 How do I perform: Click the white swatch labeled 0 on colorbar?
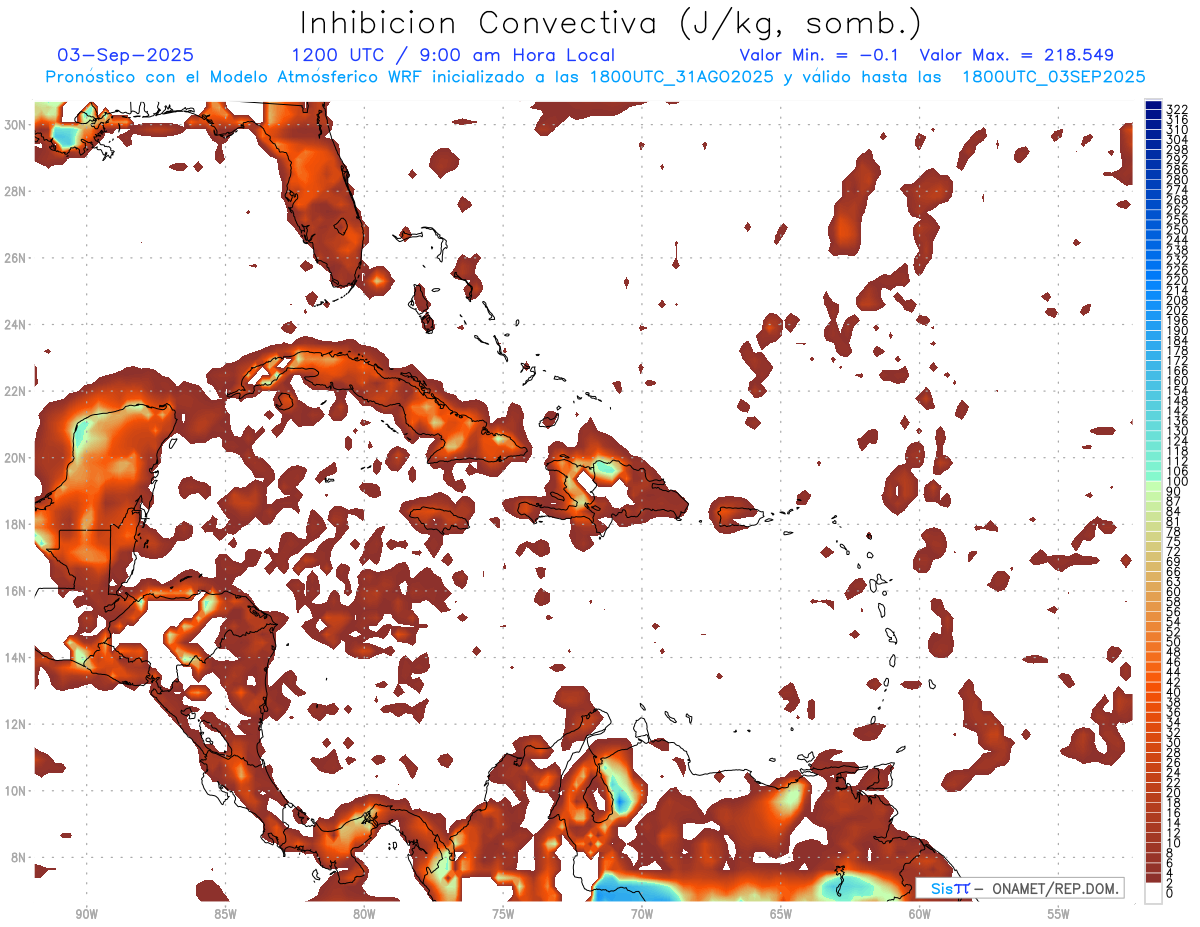pos(1154,893)
